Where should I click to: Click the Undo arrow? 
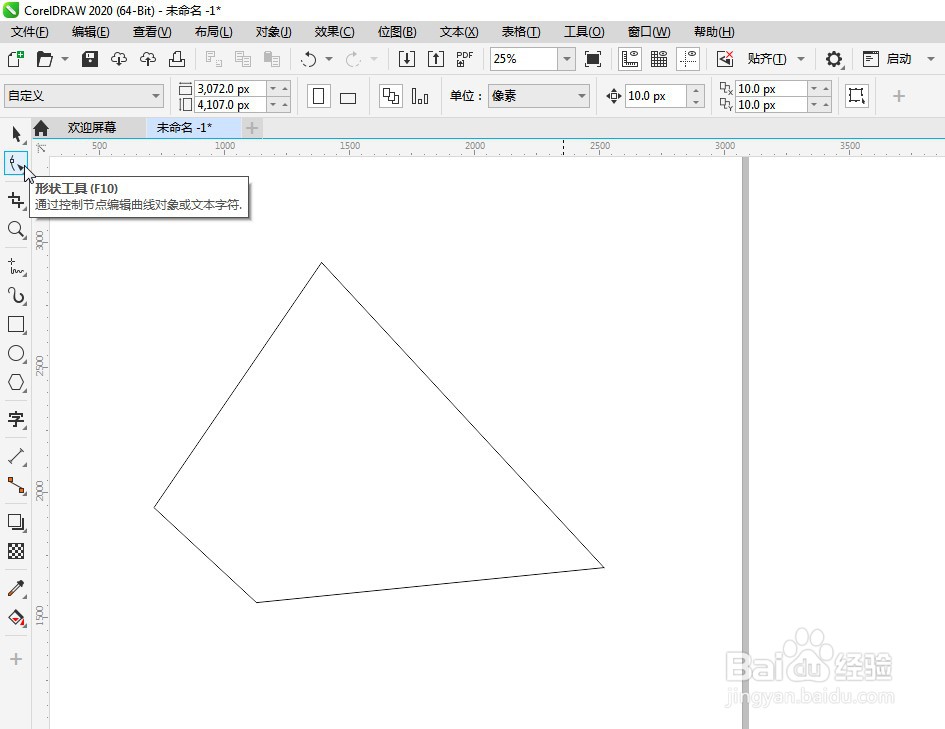[x=309, y=58]
